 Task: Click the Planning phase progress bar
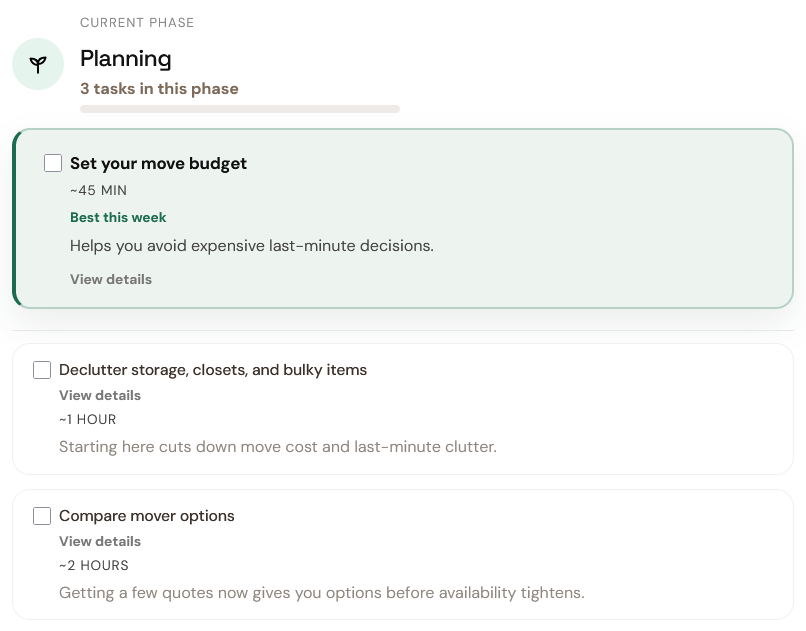click(x=240, y=109)
